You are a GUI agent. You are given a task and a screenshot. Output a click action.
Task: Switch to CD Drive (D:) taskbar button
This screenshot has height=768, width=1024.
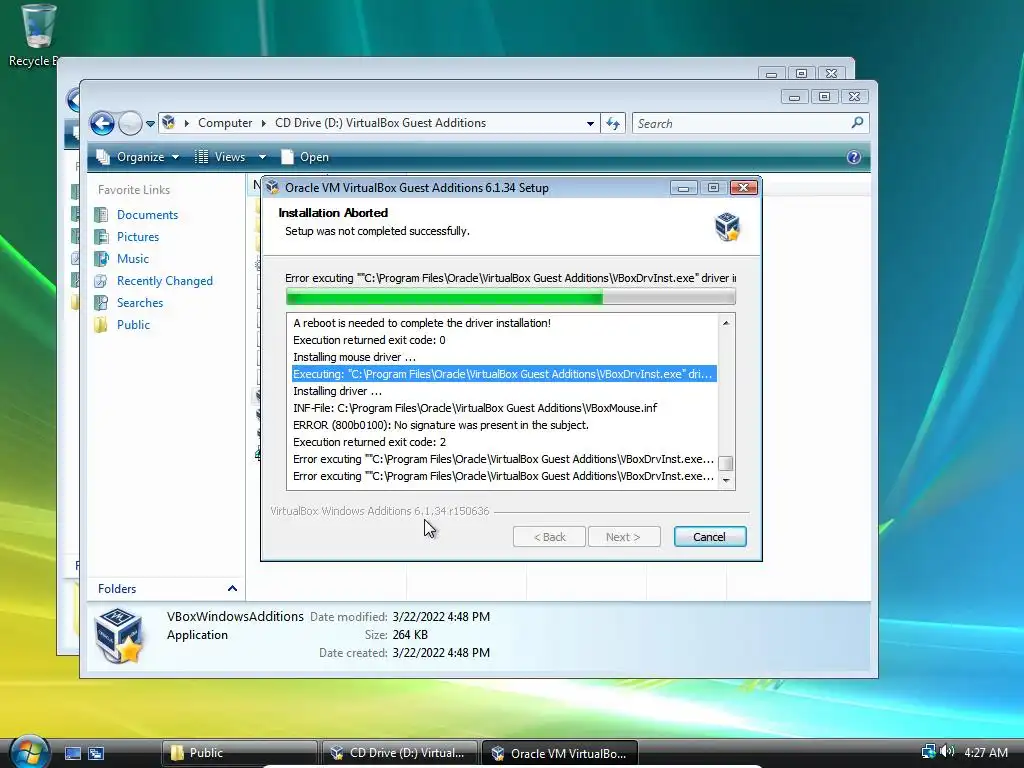coord(400,753)
